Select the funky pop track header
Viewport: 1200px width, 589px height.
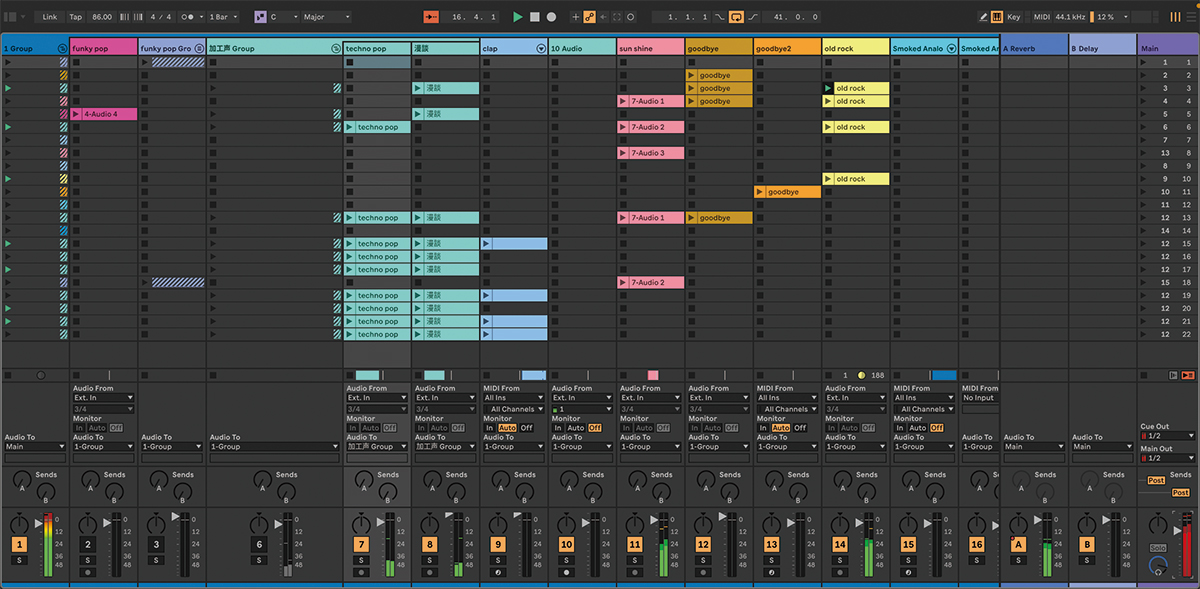point(103,48)
